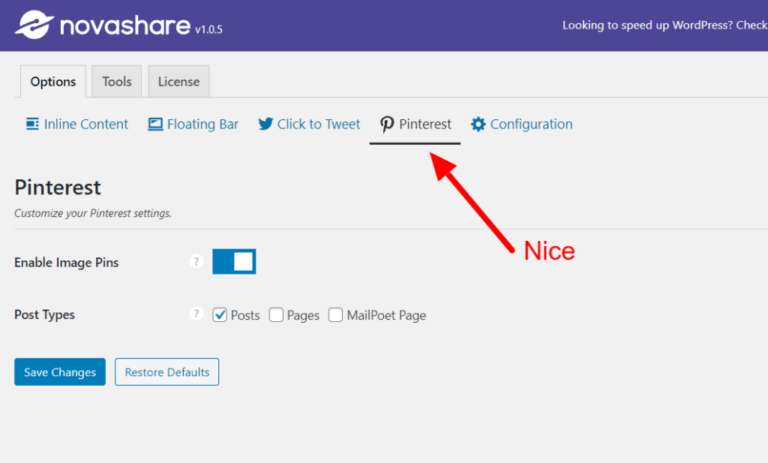The image size is (768, 463).
Task: Switch to the Options tab
Action: coord(53,81)
